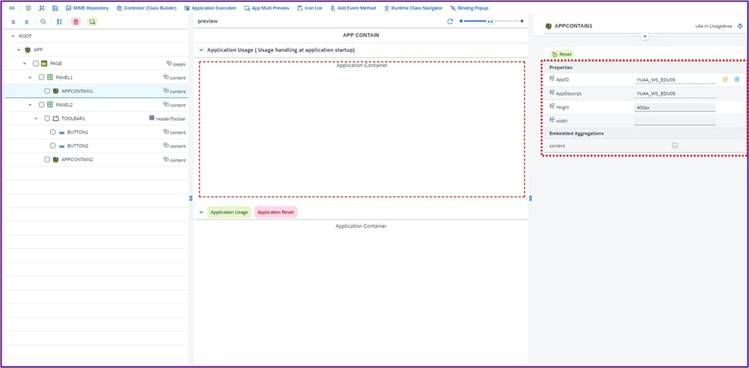Click the width input field
Viewport: 749px width, 368px height.
pyautogui.click(x=675, y=121)
